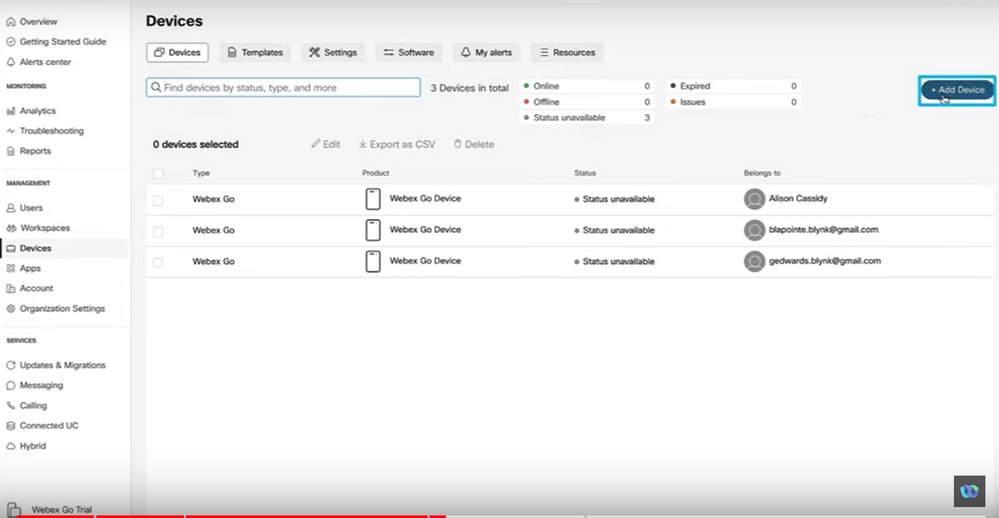Open Troubleshooting in the sidebar
This screenshot has height=518, width=999.
(x=45, y=131)
